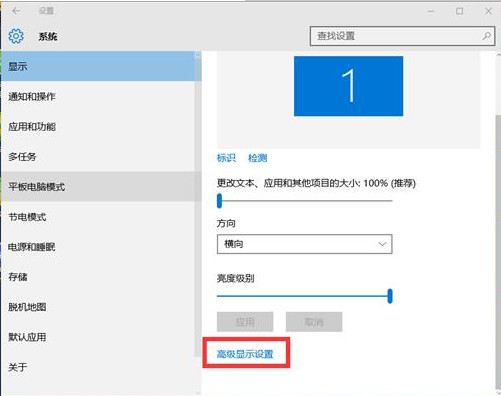Open 关于 page in sidebar
Screen dimensions: 501x396
[101, 367]
